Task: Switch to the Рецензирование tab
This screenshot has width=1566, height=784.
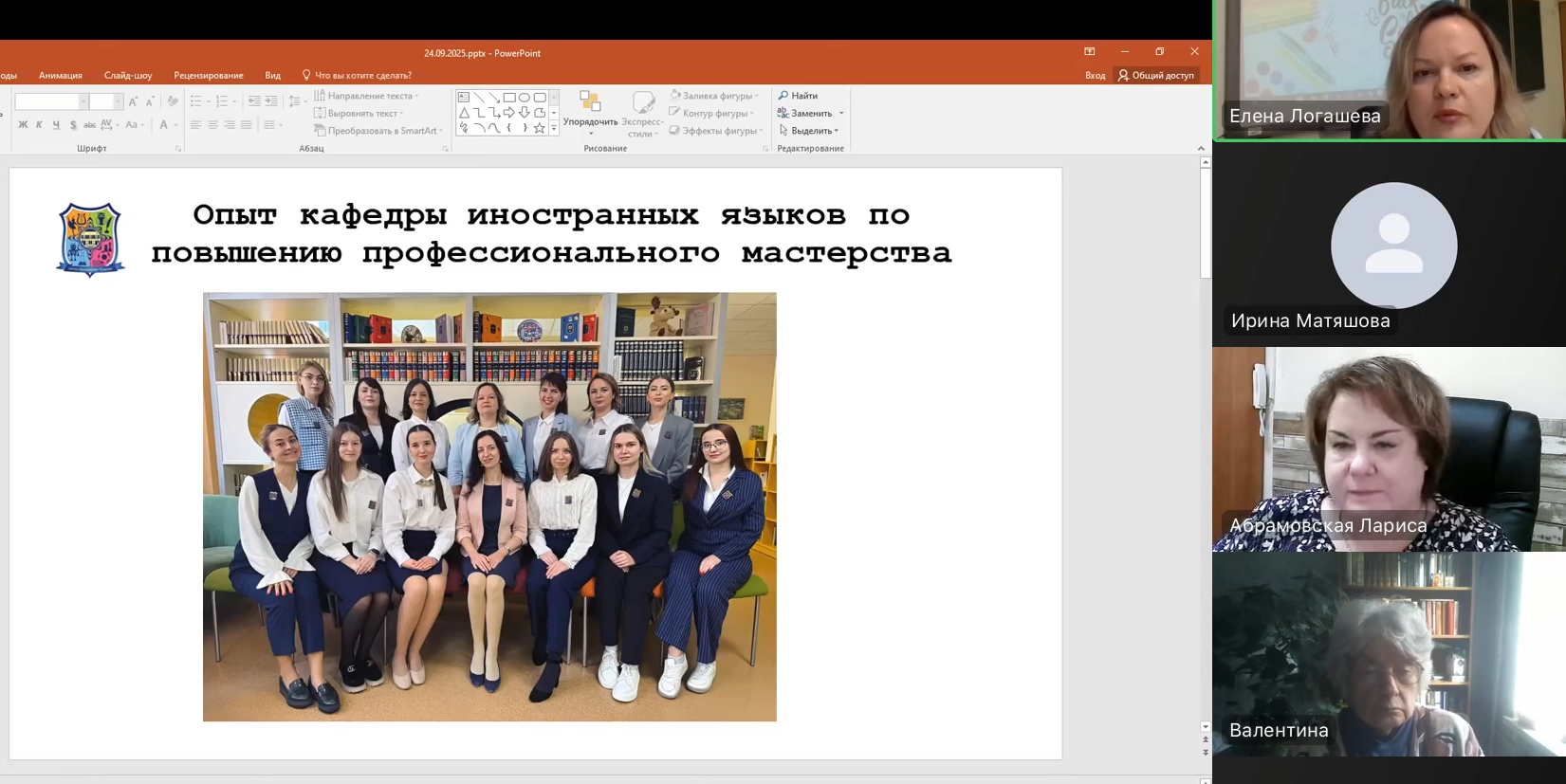Action: point(208,76)
